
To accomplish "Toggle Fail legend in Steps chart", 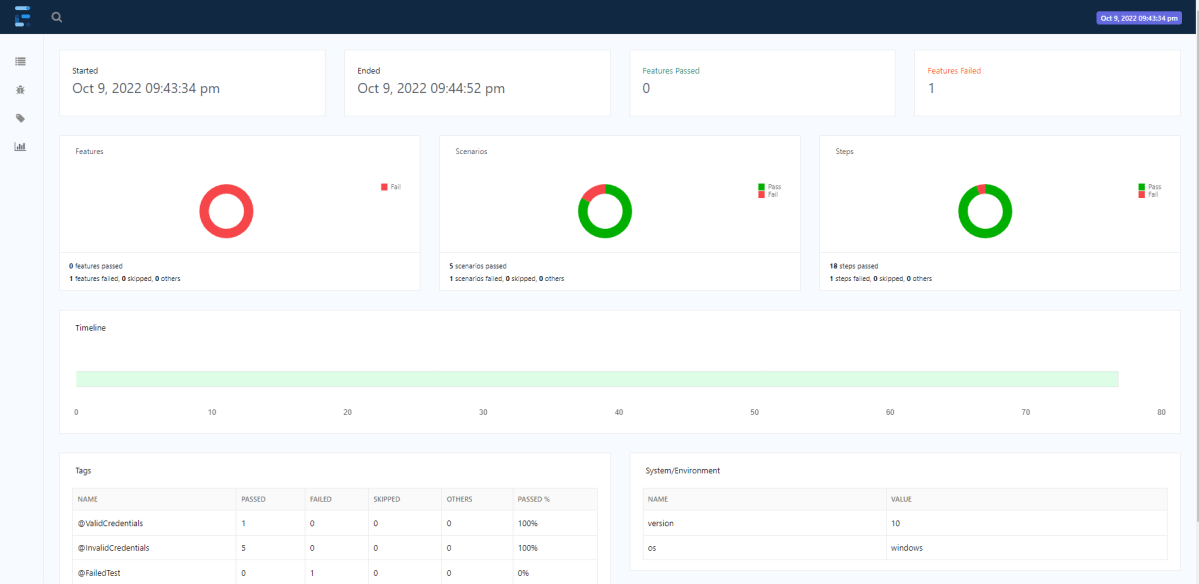I will click(x=1148, y=194).
